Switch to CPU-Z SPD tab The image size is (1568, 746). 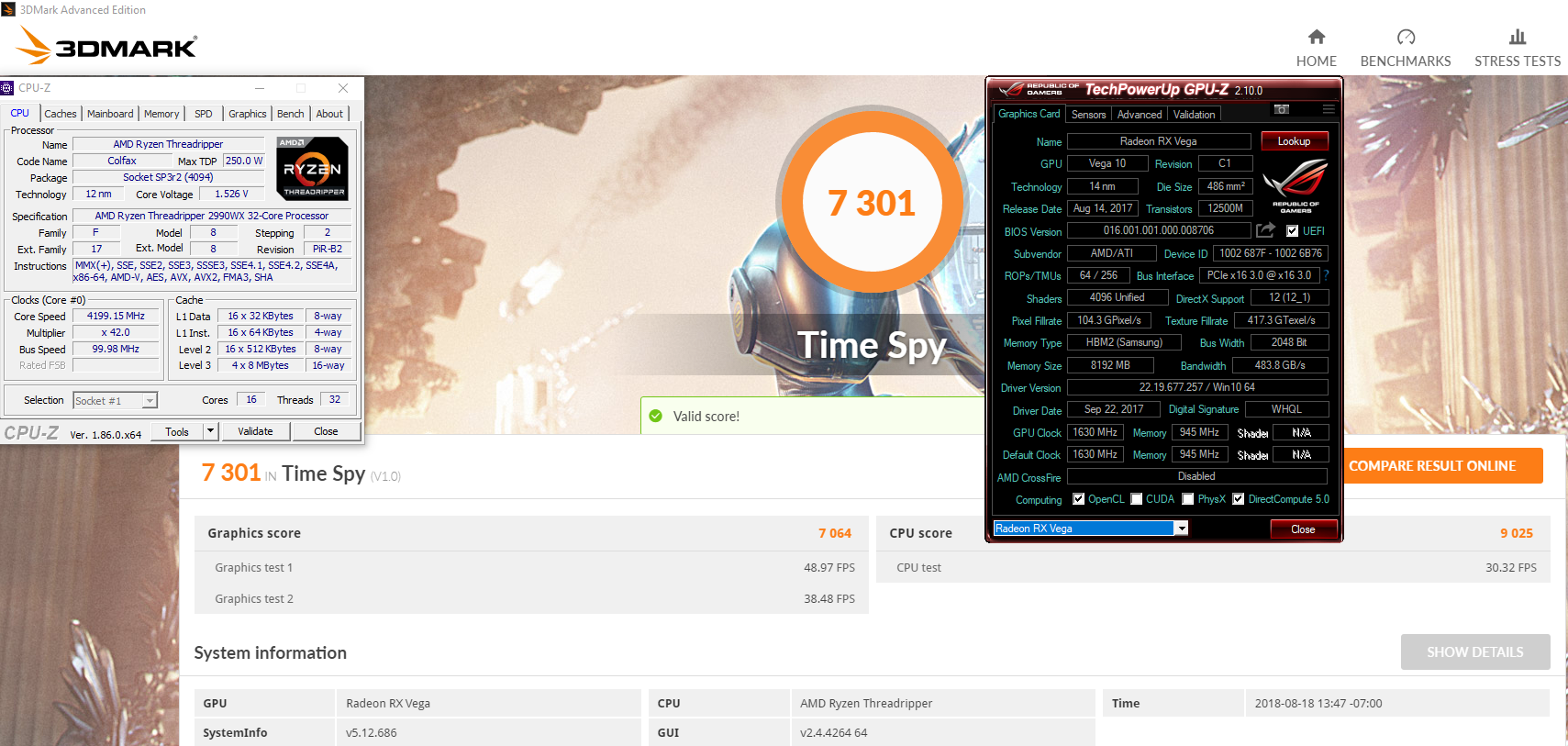click(x=204, y=114)
